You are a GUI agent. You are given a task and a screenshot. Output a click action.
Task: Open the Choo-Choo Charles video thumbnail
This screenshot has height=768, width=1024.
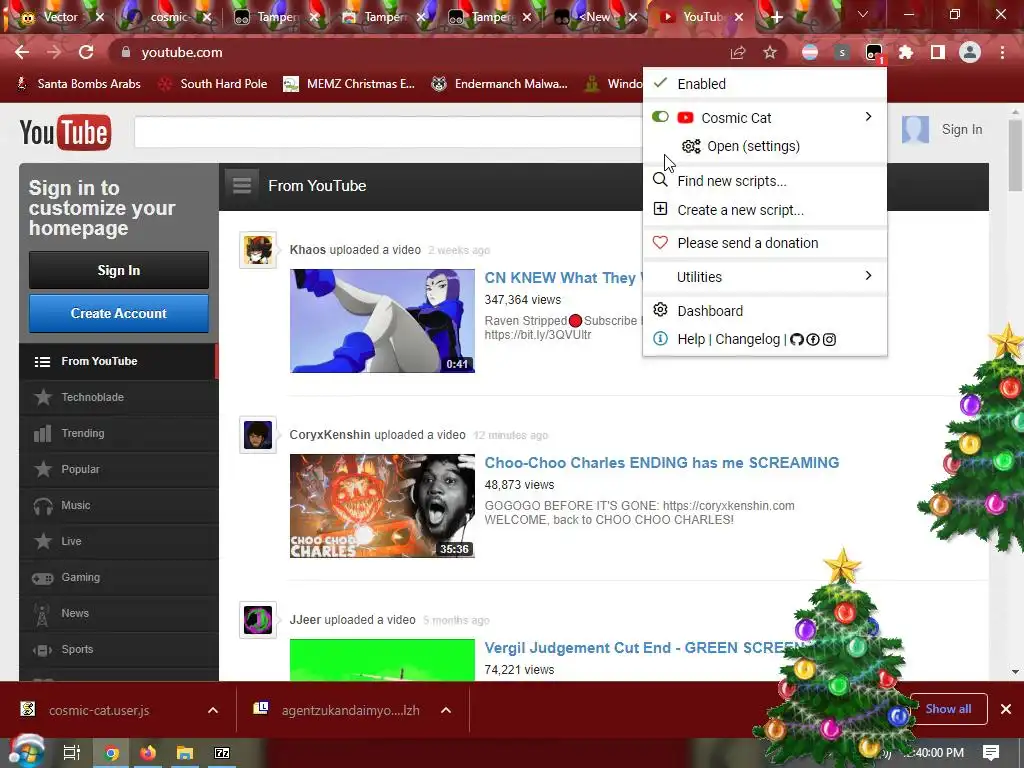[382, 506]
